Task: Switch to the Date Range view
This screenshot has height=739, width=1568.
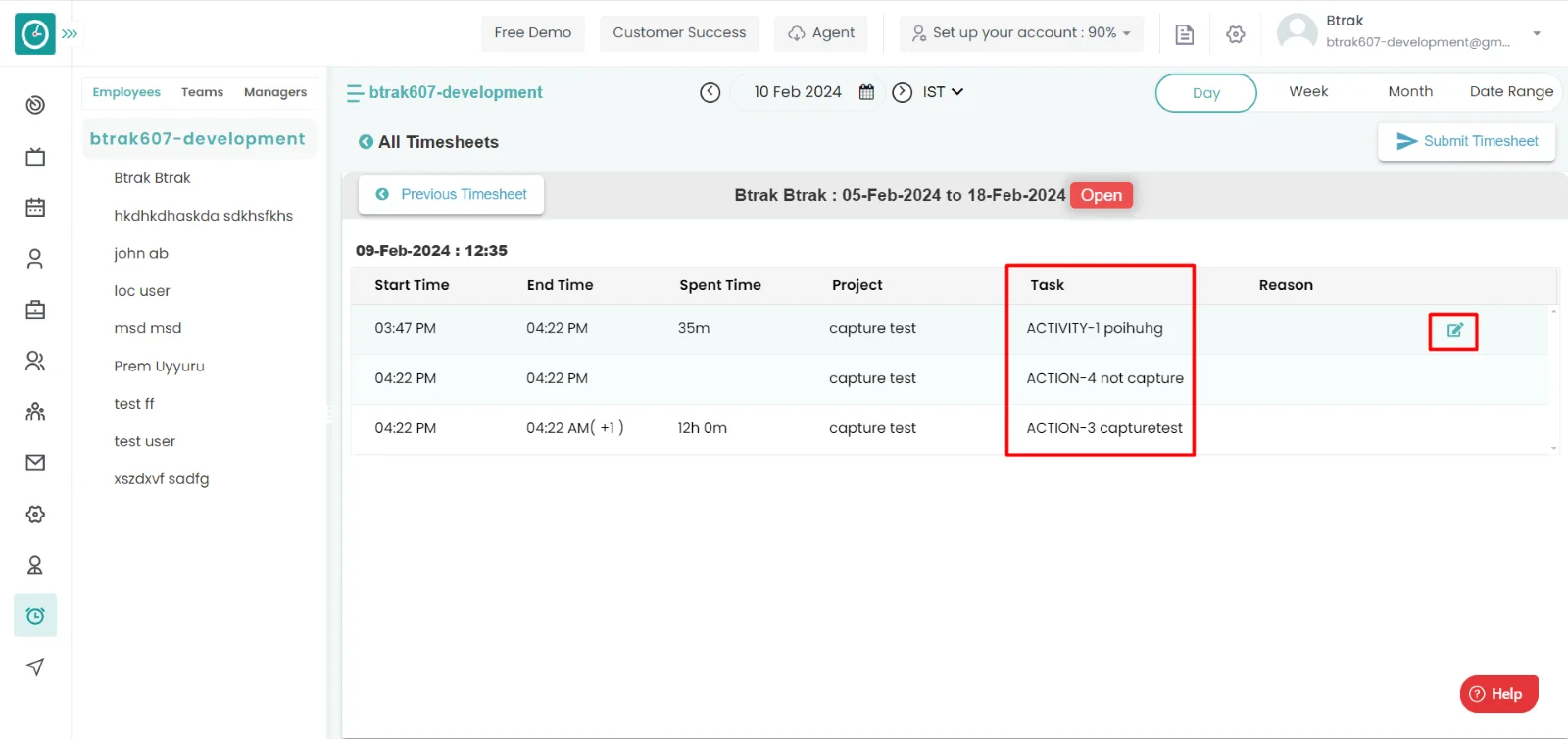Action: (1510, 92)
